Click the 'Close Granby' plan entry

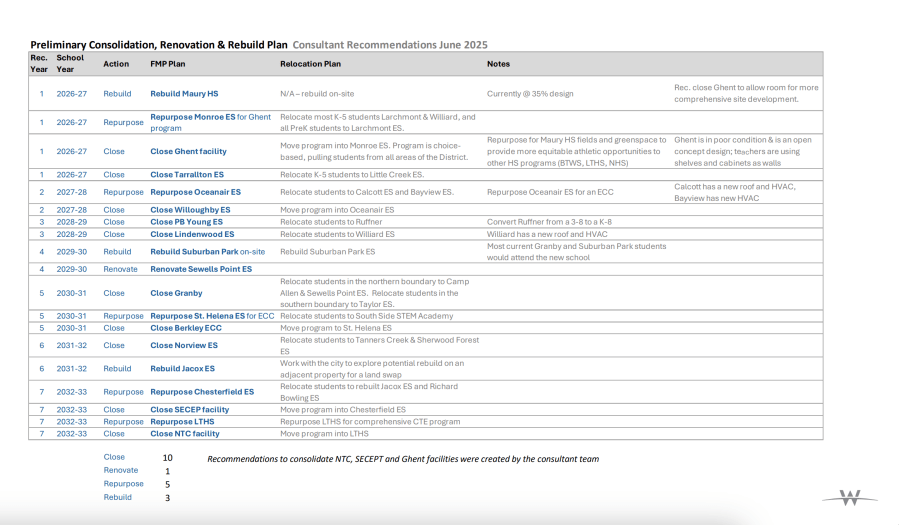pyautogui.click(x=176, y=293)
